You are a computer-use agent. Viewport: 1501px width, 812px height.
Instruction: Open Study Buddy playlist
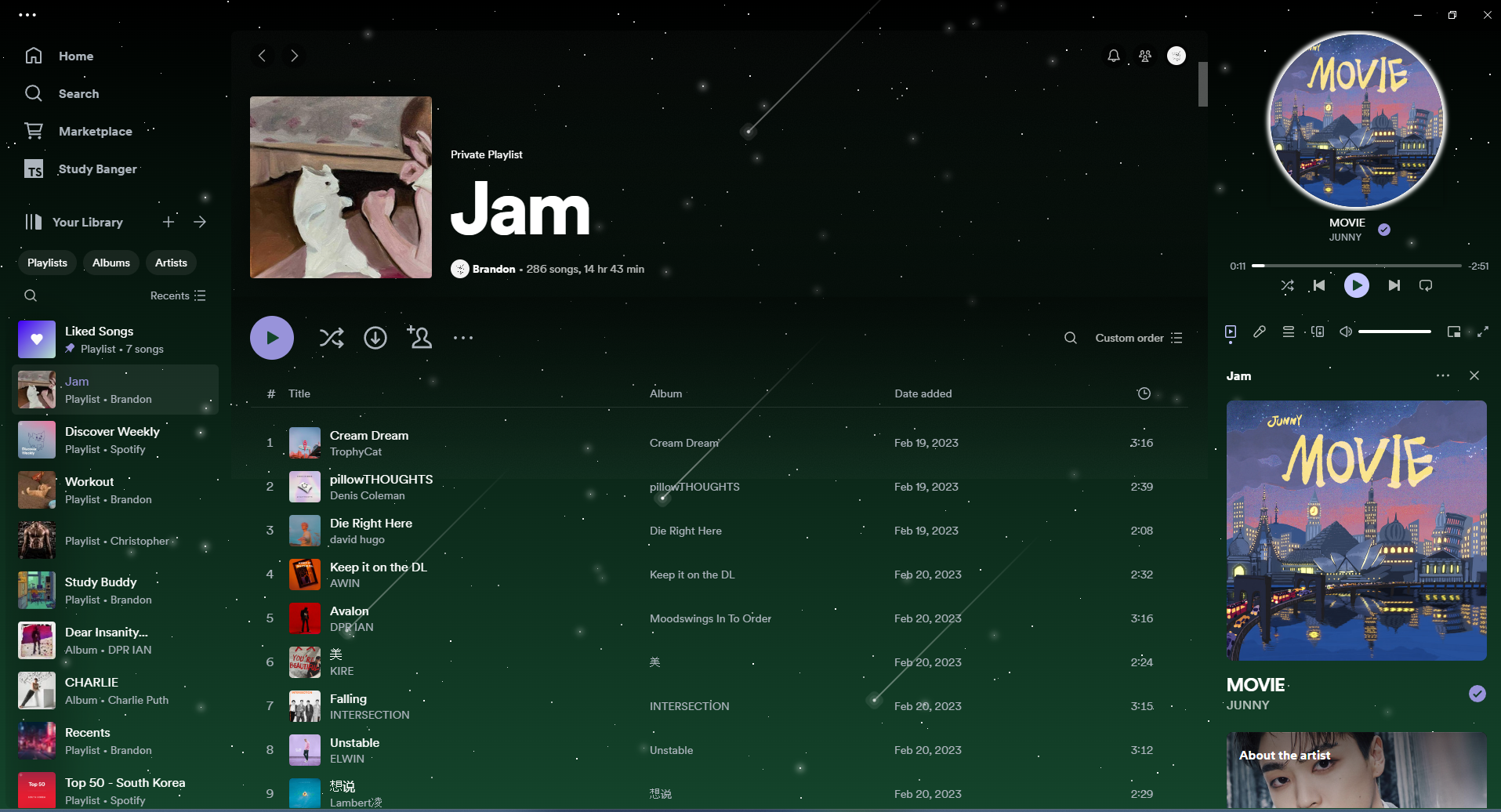115,590
